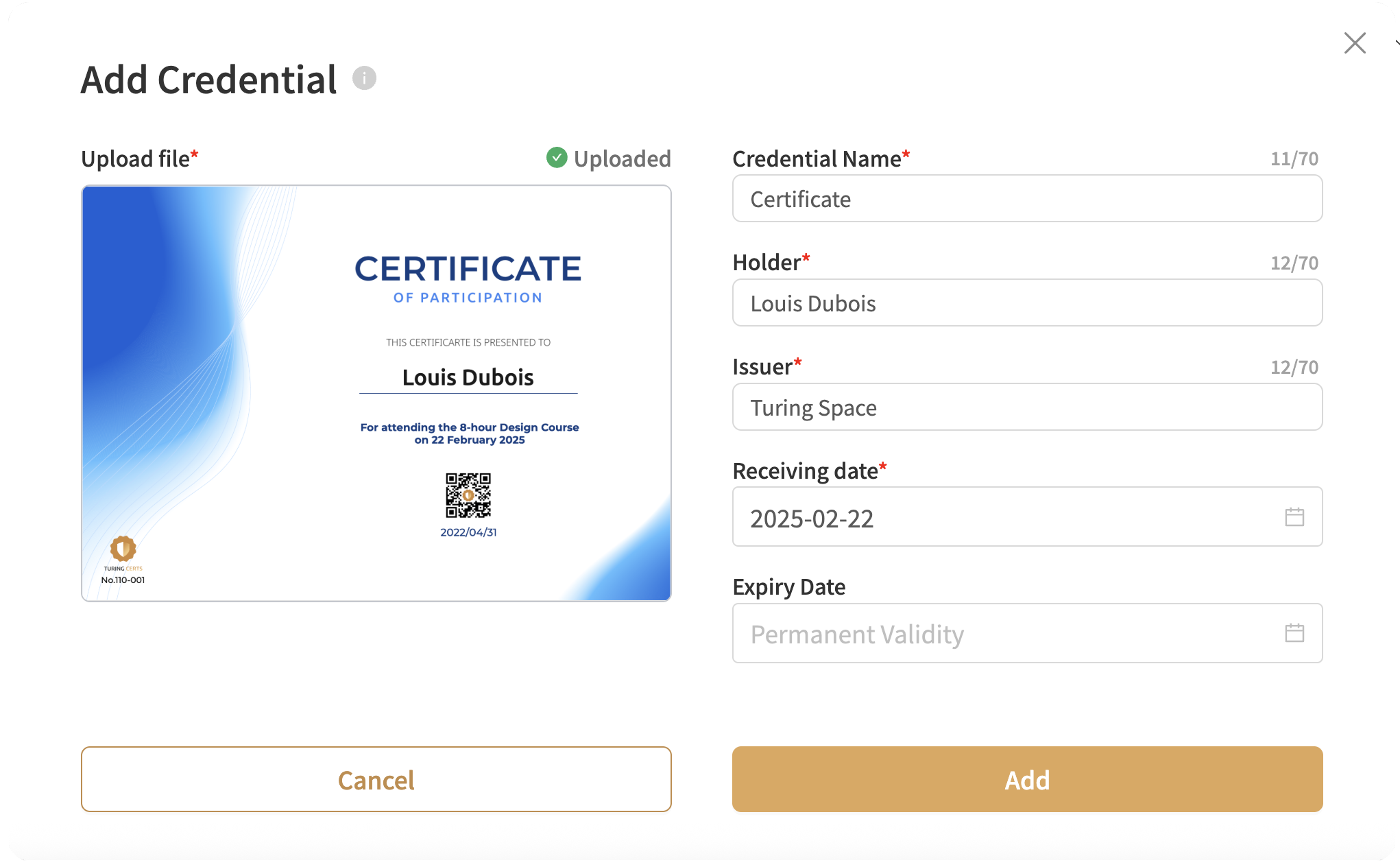Click the info icon beside Add Credential
This screenshot has height=867, width=1400.
(x=364, y=78)
